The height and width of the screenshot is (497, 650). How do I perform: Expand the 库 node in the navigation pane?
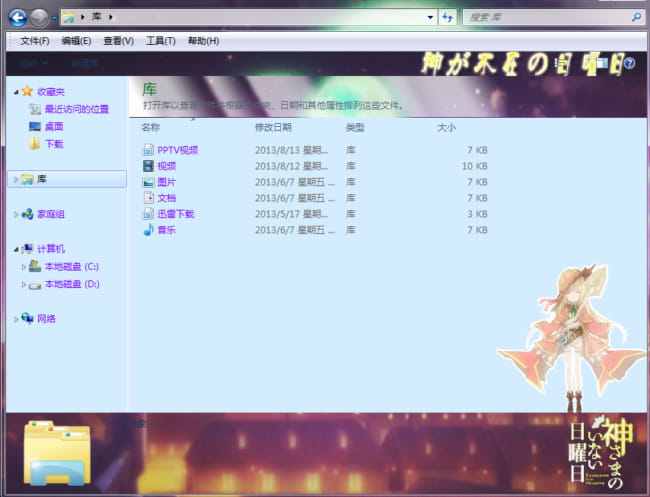(x=16, y=179)
